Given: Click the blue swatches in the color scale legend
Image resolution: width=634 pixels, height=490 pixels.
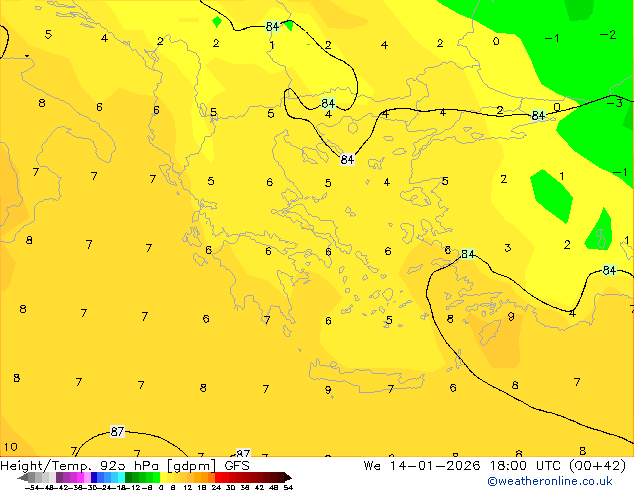Looking at the screenshot, I should 108,478.
